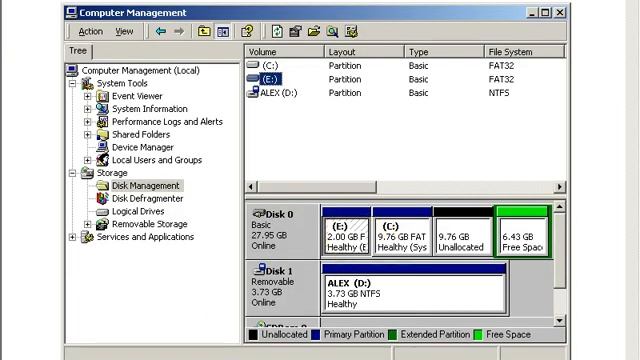The height and width of the screenshot is (360, 640).
Task: Toggle the Show/Hide Console Tree icon
Action: [x=223, y=31]
